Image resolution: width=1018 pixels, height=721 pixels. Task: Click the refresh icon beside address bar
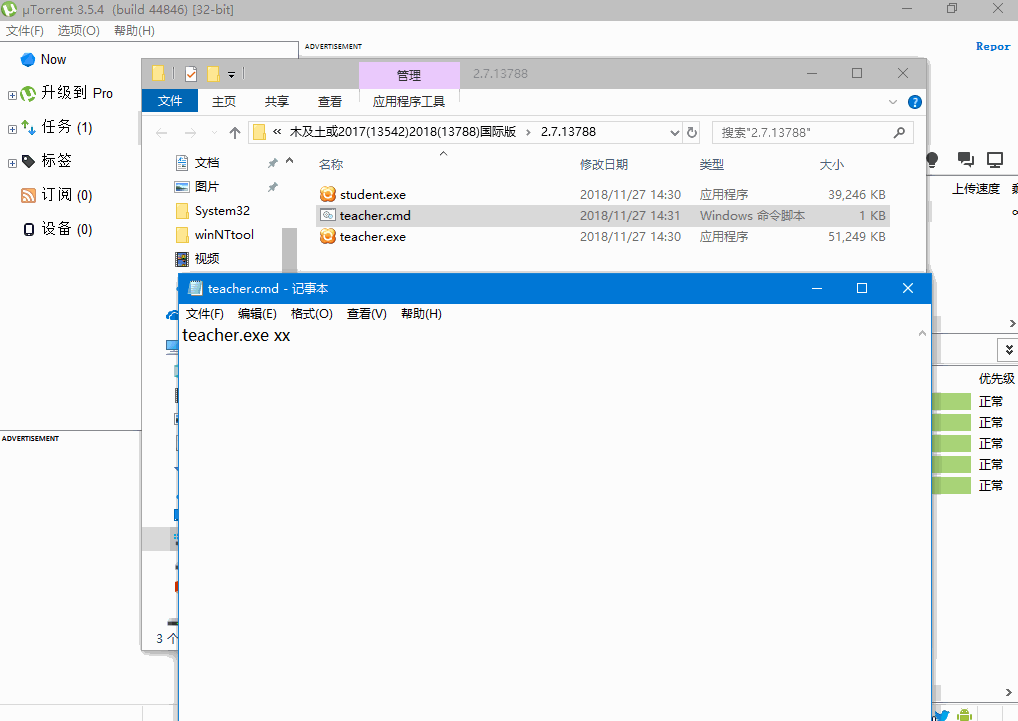(x=692, y=132)
